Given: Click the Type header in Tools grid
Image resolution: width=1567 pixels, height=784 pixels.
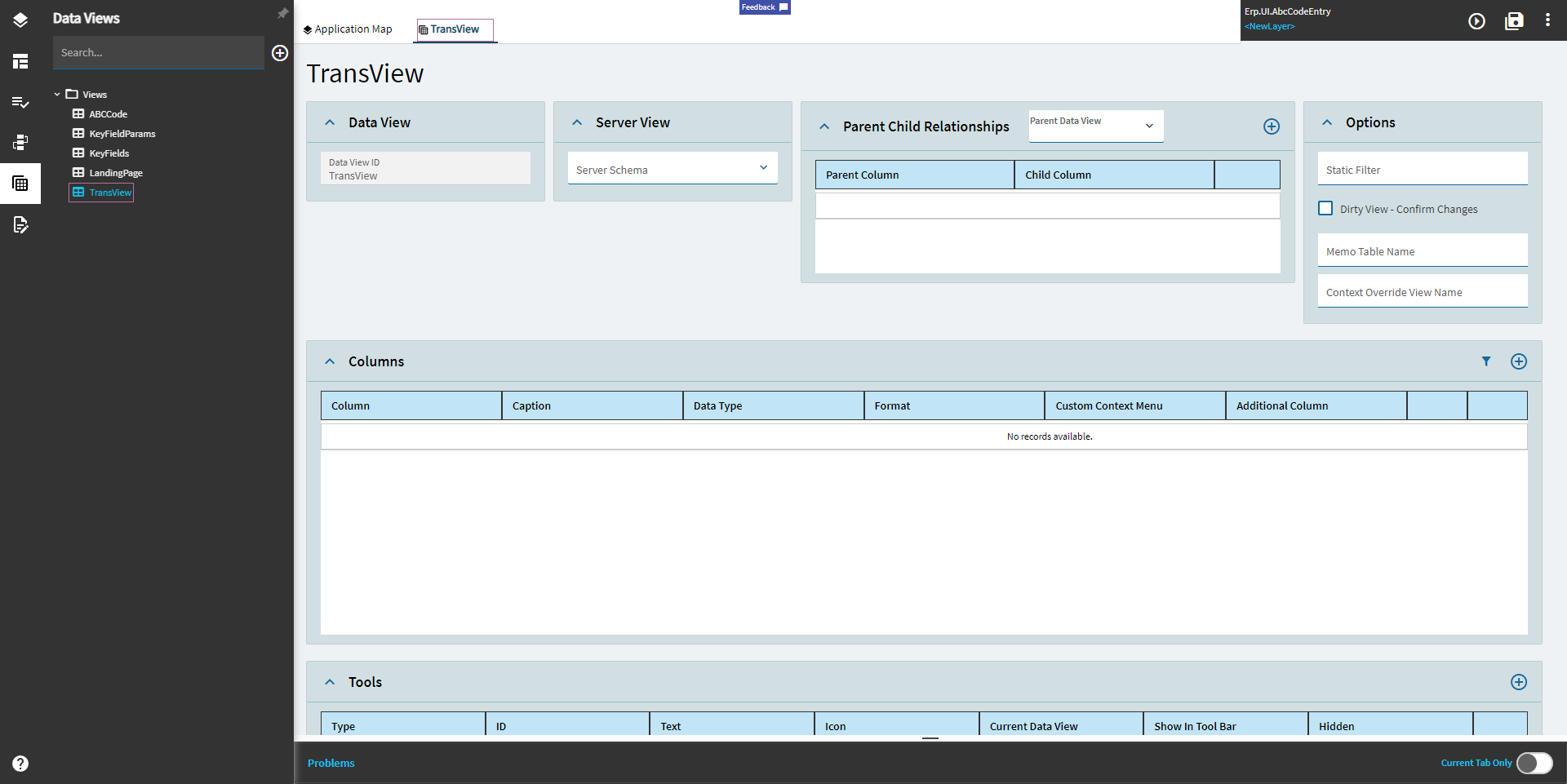Looking at the screenshot, I should (403, 725).
